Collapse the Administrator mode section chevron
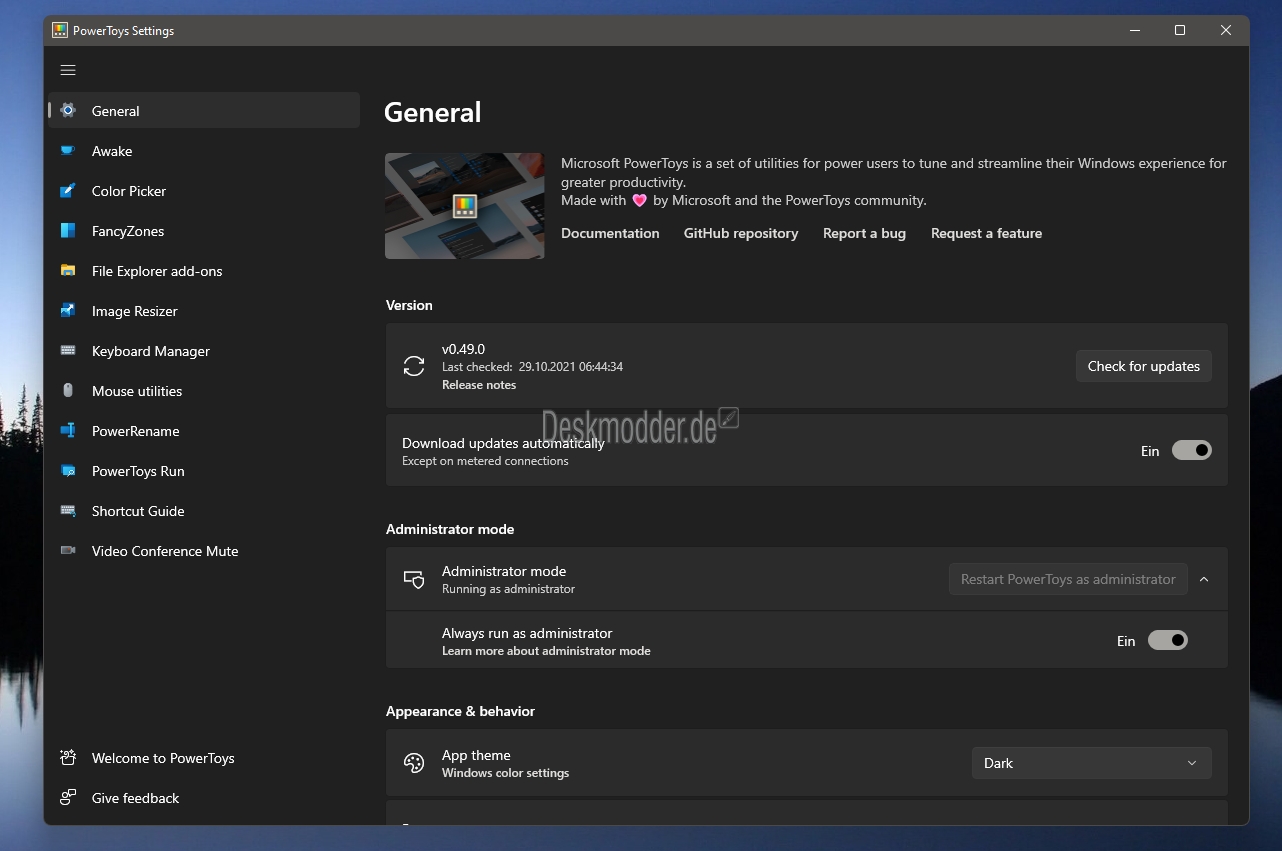Screen dimensions: 1282x851 pyautogui.click(x=1204, y=580)
